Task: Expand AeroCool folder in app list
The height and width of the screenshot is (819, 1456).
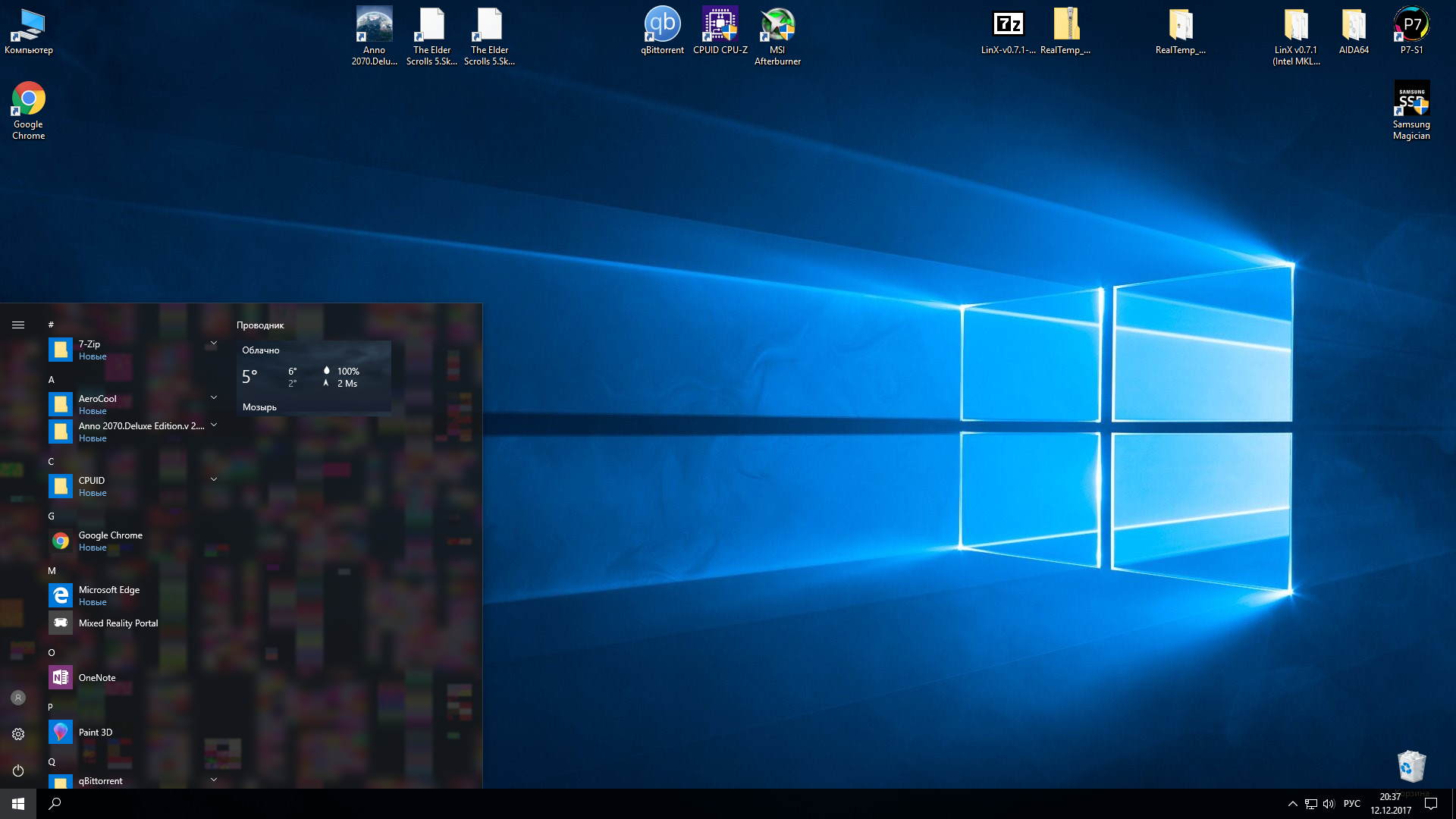Action: pyautogui.click(x=214, y=398)
